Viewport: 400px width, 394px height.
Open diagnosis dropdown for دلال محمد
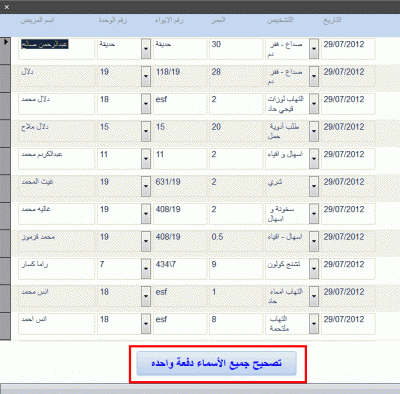[x=314, y=104]
